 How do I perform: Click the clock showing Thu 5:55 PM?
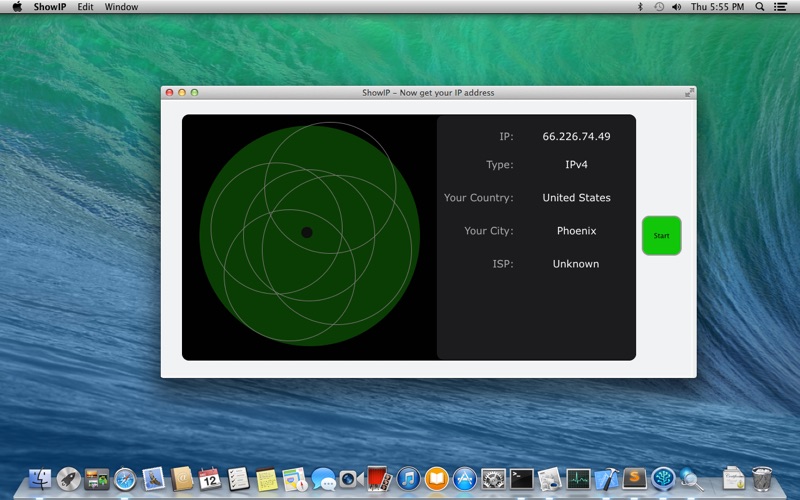(x=717, y=7)
